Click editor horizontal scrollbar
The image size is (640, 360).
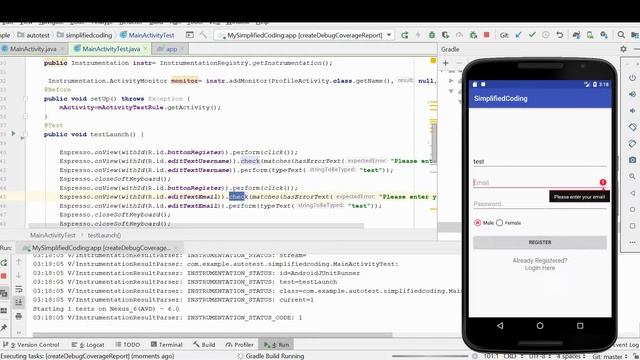click(x=196, y=226)
